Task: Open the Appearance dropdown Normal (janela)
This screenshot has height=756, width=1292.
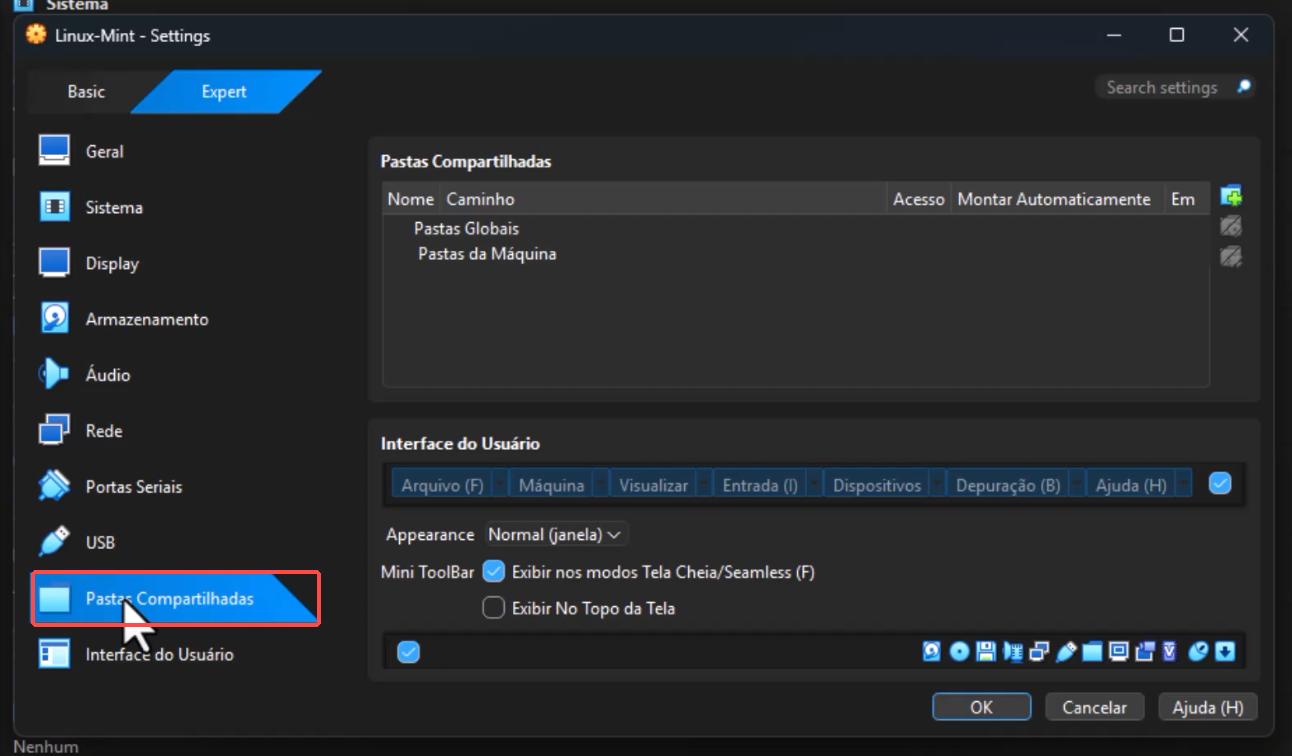Action: click(556, 535)
